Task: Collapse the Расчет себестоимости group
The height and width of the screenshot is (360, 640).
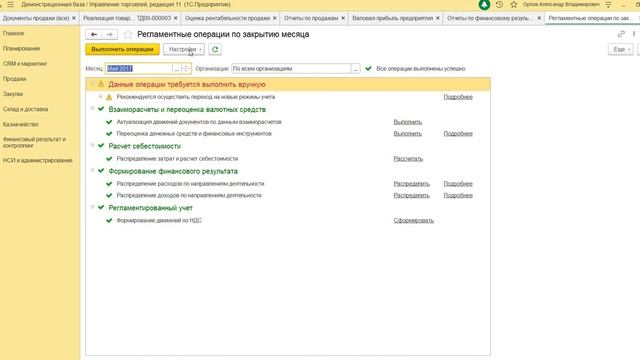Action: coord(92,145)
